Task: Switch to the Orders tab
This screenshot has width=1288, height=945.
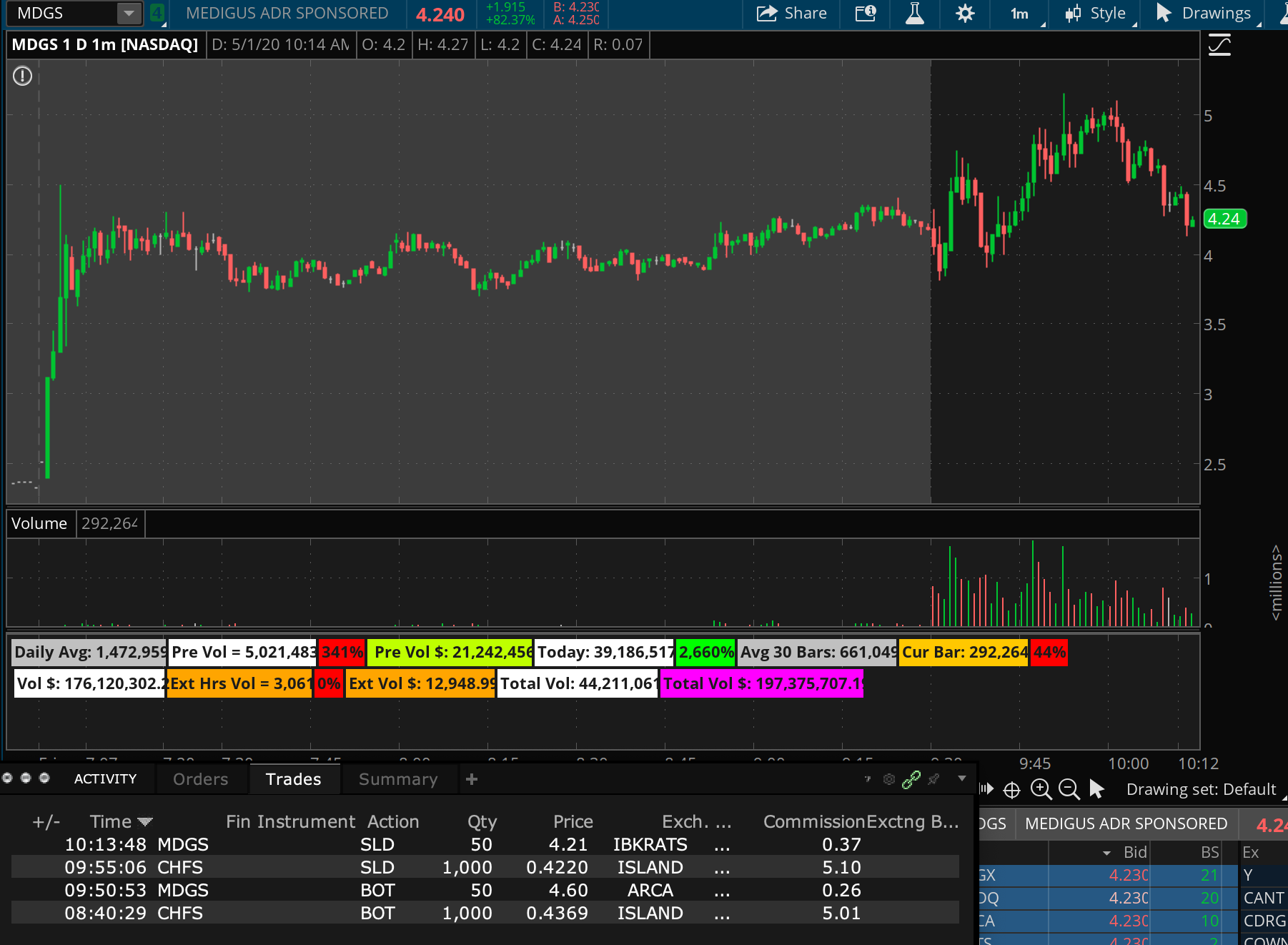Action: (x=200, y=779)
